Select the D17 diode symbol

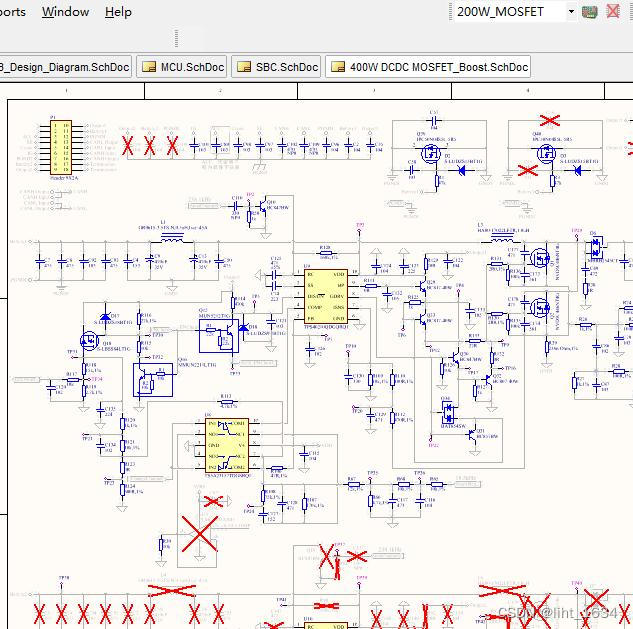(105, 316)
